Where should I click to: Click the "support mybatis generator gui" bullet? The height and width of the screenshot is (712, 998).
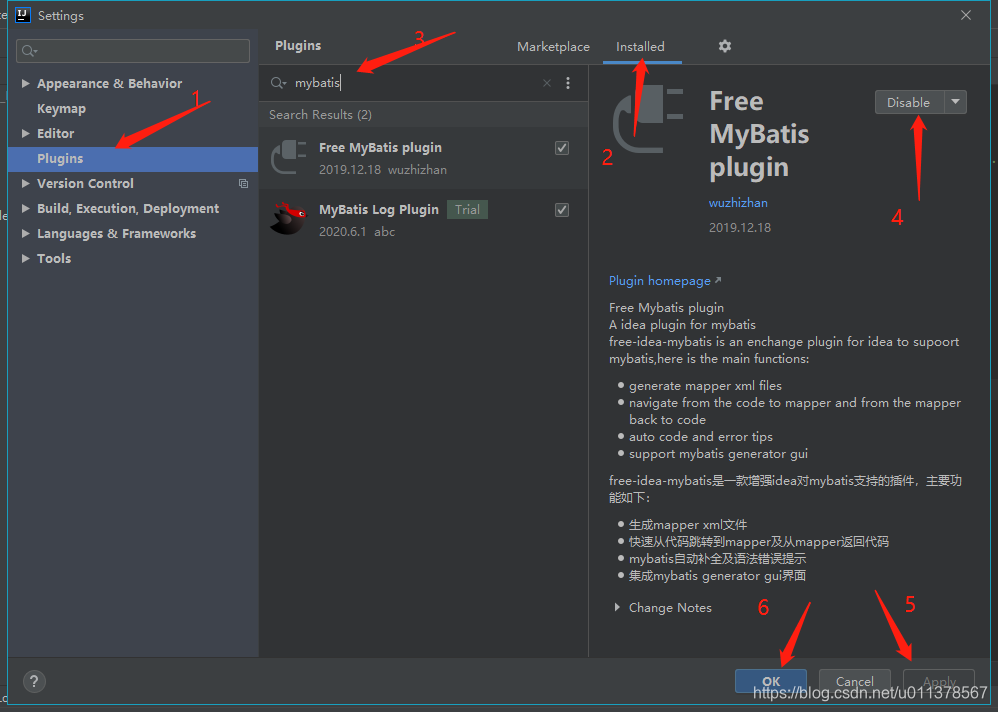(719, 454)
